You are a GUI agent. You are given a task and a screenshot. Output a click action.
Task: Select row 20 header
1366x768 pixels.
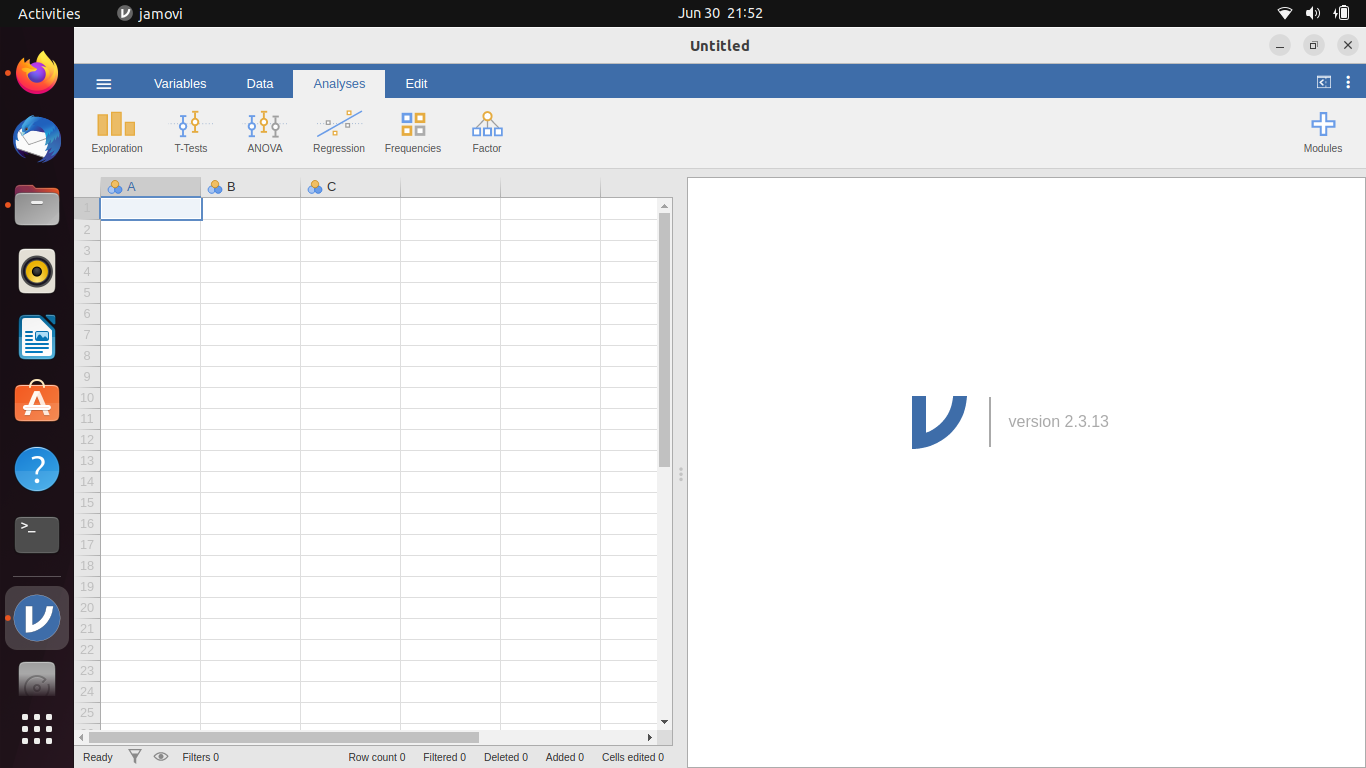click(x=87, y=608)
